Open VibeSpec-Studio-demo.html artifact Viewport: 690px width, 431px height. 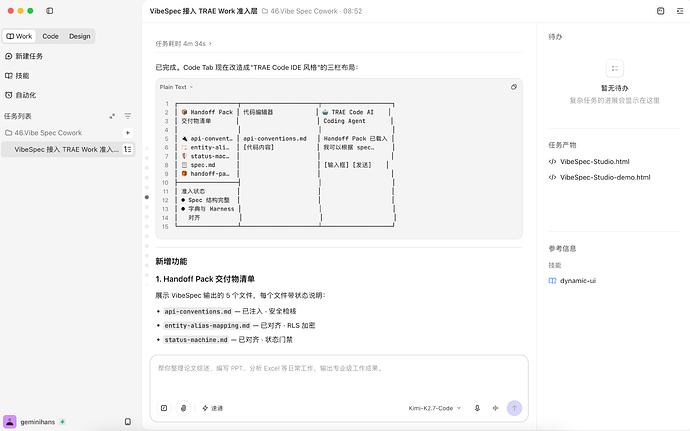click(605, 177)
